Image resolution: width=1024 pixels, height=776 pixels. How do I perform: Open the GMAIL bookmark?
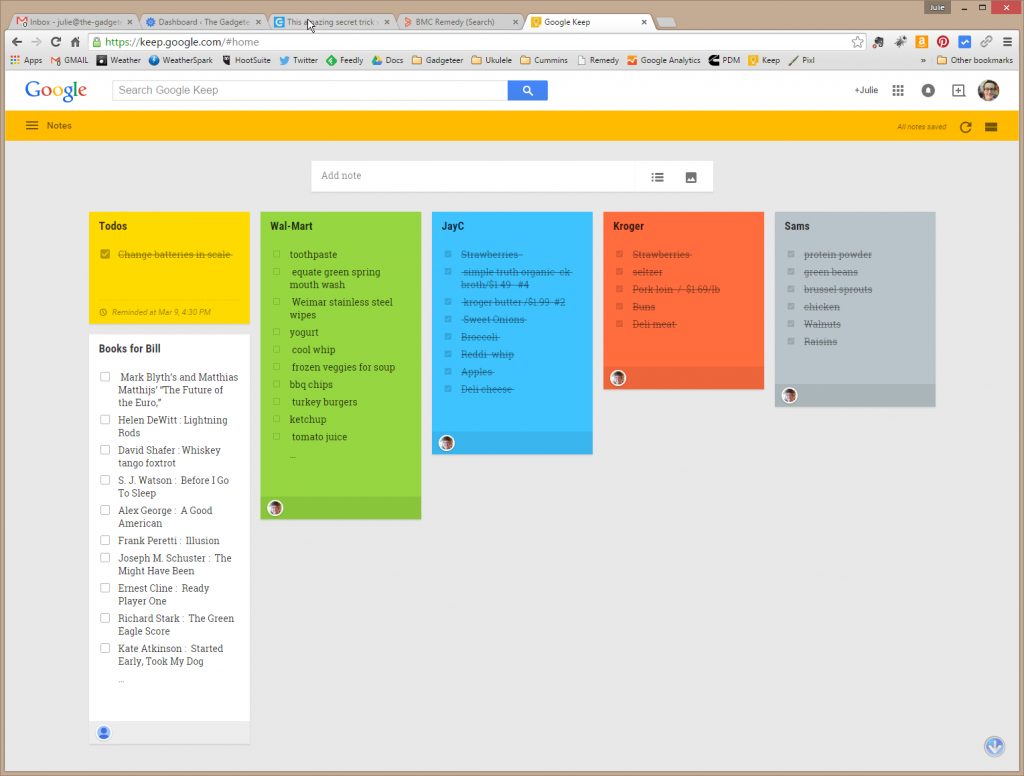pyautogui.click(x=69, y=60)
